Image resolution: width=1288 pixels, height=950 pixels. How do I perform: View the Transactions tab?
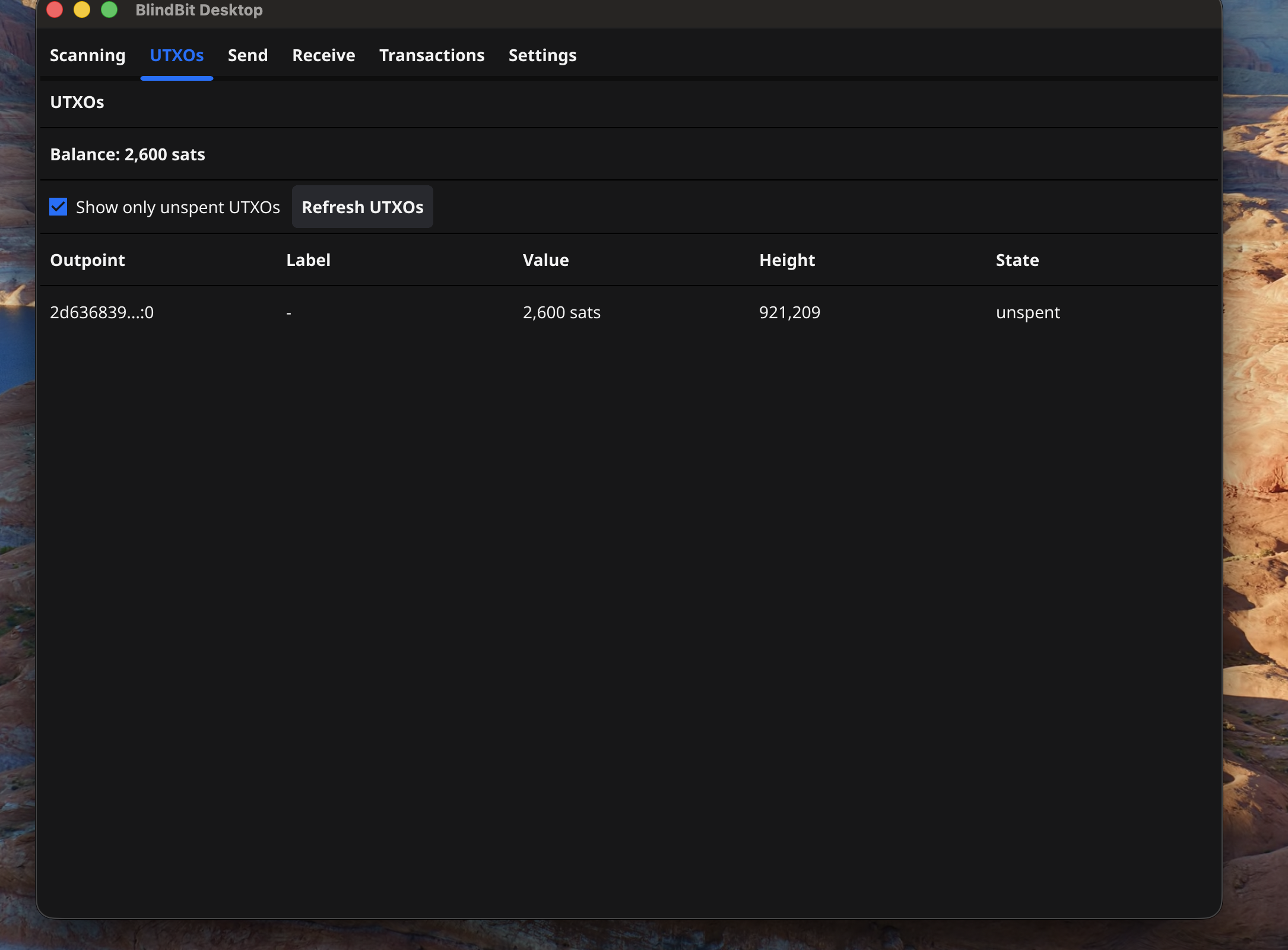tap(432, 55)
